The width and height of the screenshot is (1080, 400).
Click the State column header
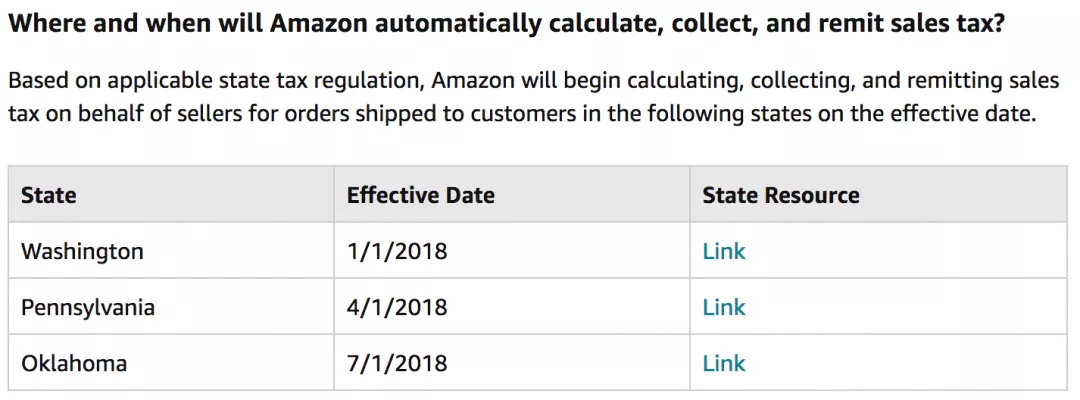(49, 195)
